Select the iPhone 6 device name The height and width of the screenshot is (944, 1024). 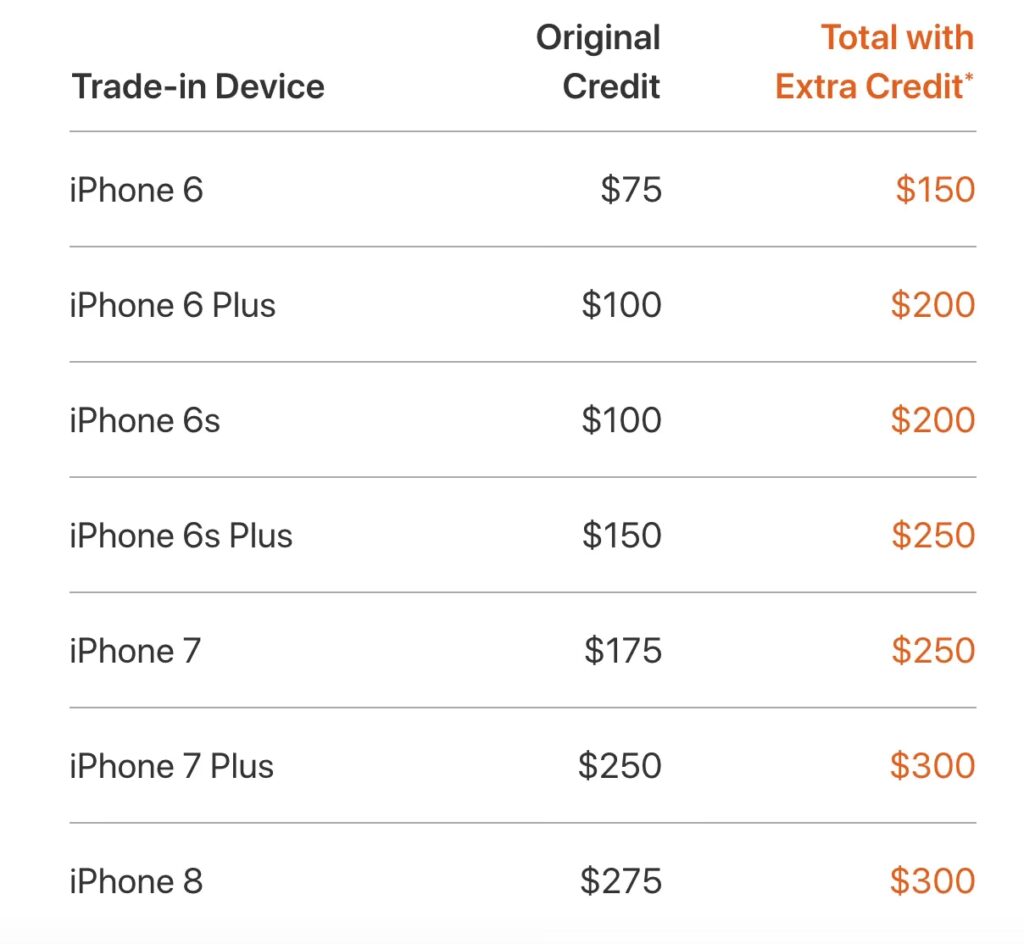coord(136,189)
